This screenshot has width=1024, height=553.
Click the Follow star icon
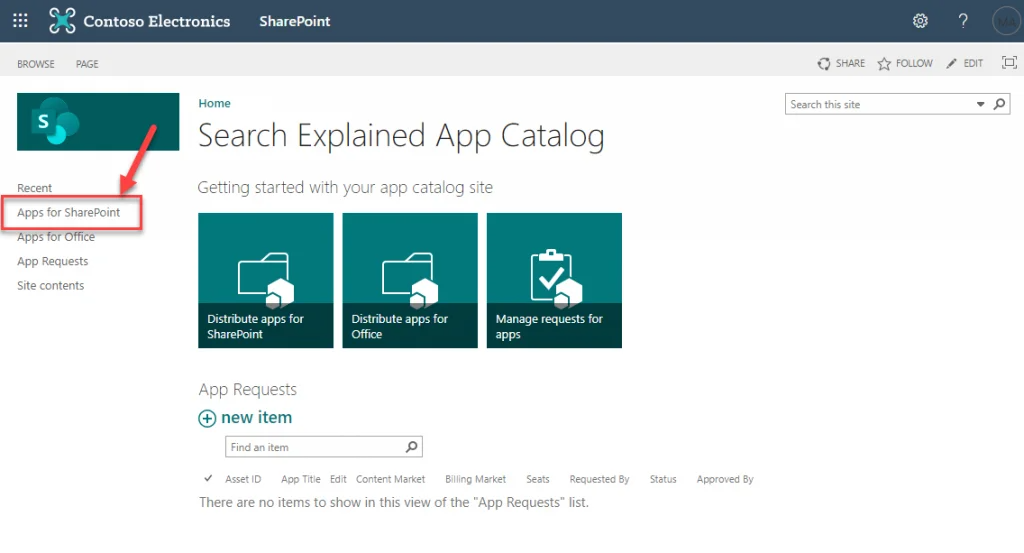(x=884, y=63)
